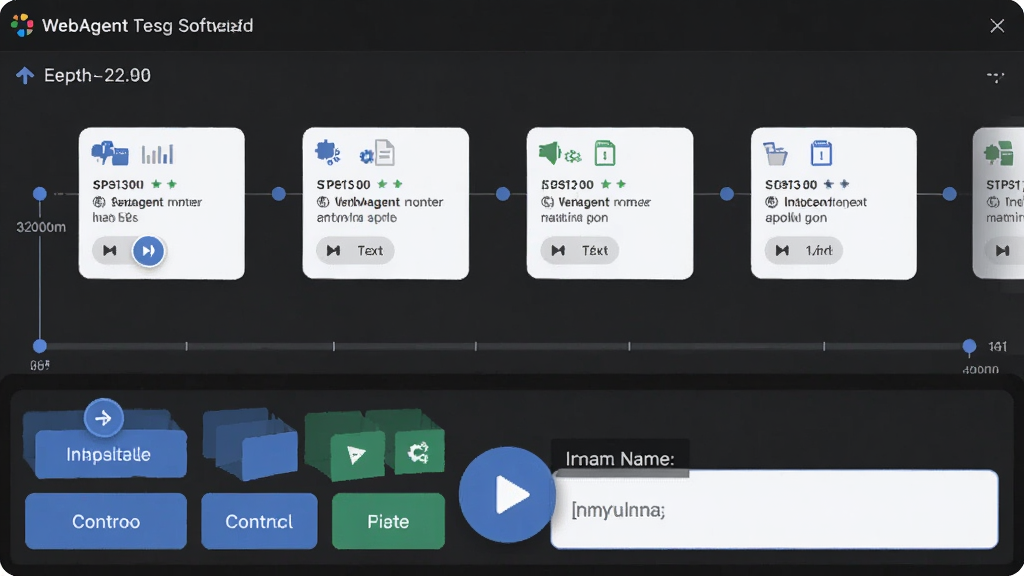
Task: Click the blue Contncl button
Action: tap(259, 521)
